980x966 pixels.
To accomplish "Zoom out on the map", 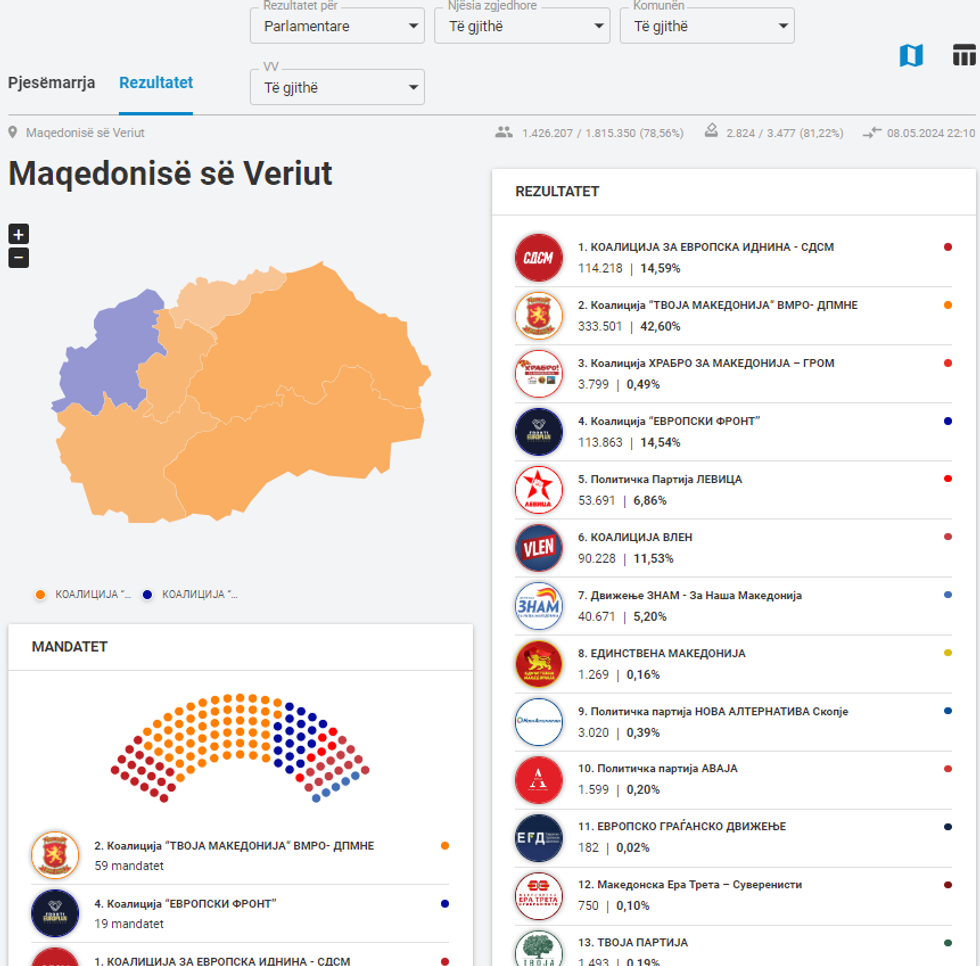I will [x=19, y=258].
